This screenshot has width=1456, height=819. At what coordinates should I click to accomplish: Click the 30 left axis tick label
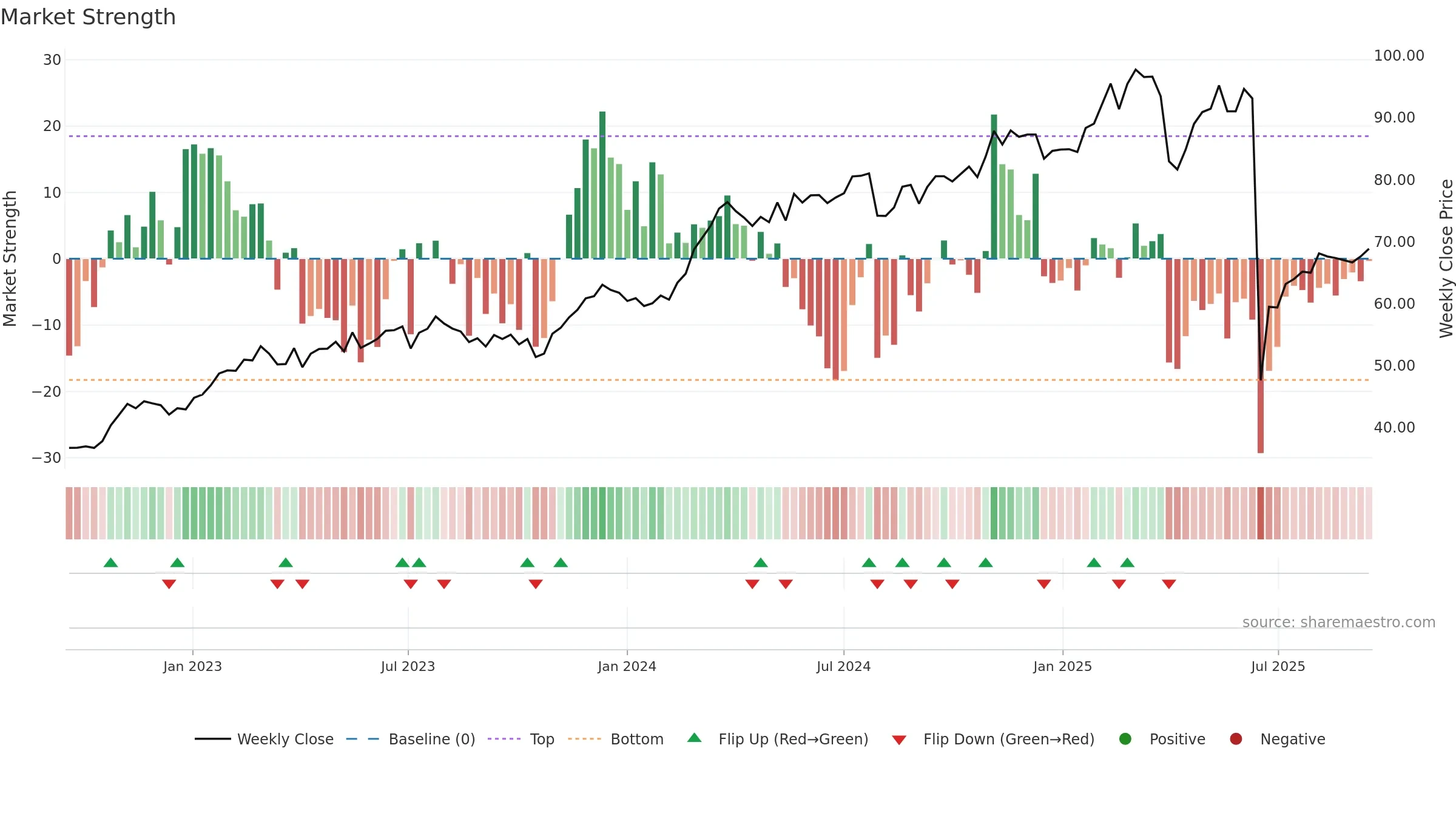[x=52, y=60]
